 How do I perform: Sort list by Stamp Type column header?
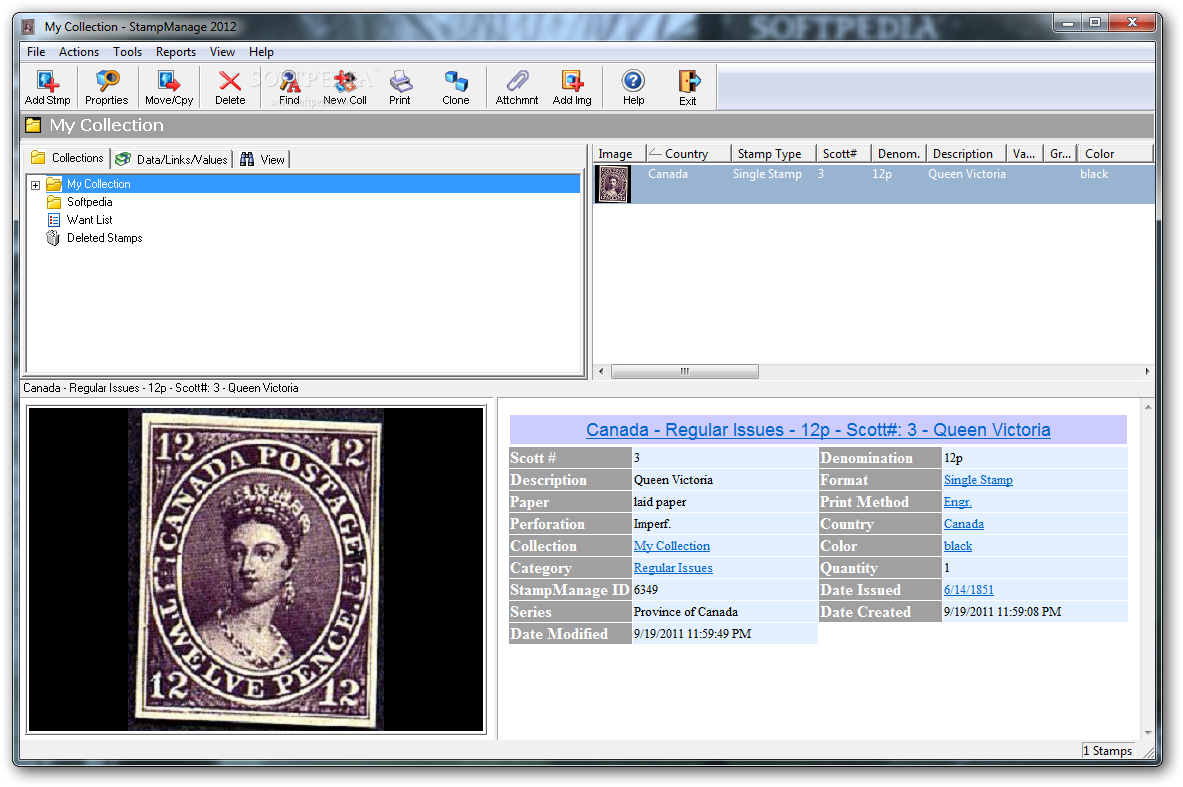pyautogui.click(x=774, y=153)
